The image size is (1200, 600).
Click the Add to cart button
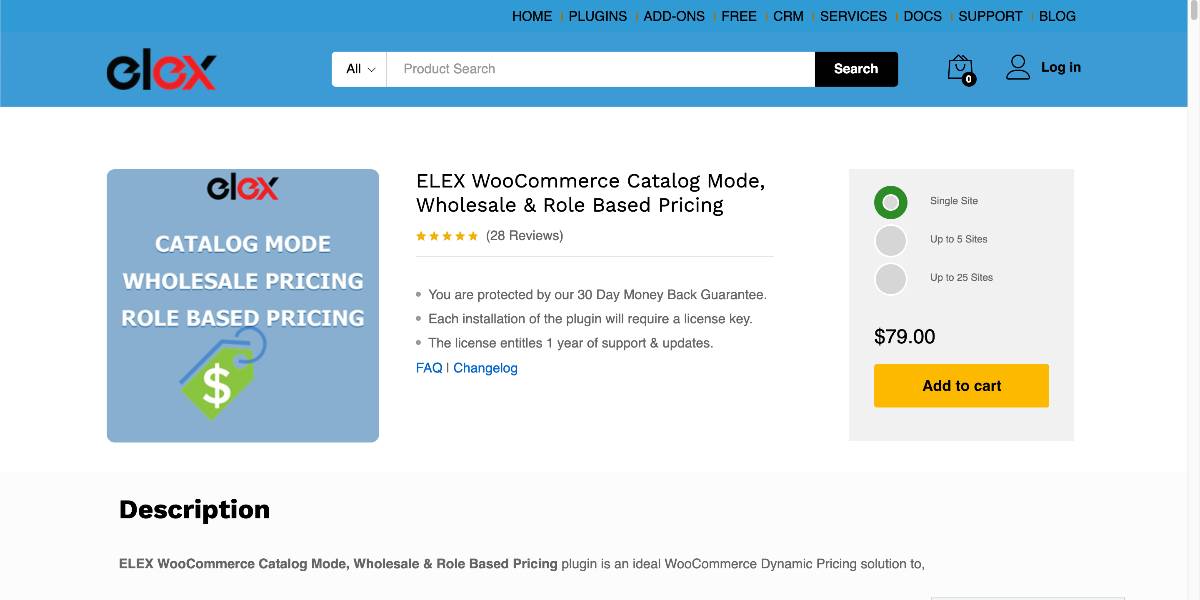click(961, 386)
